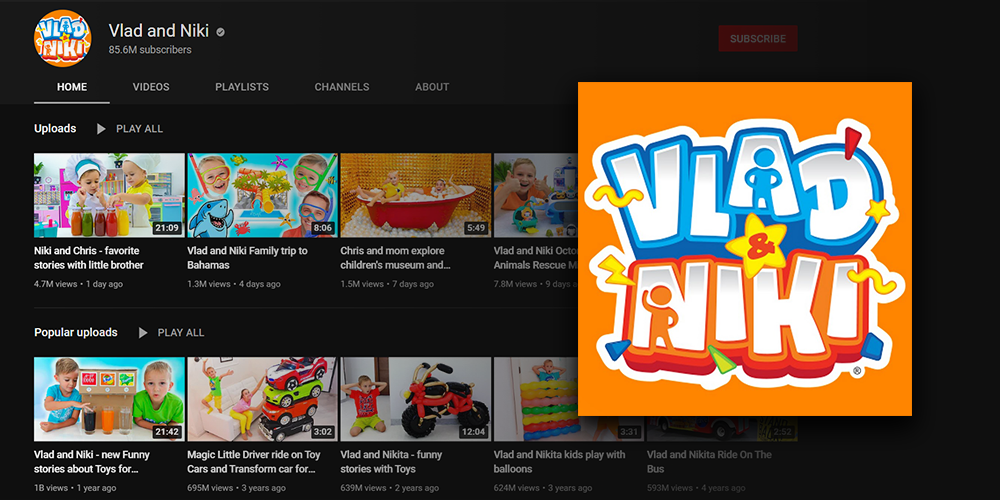Viewport: 1000px width, 500px height.
Task: Switch to the HOME tab
Action: pyautogui.click(x=72, y=87)
